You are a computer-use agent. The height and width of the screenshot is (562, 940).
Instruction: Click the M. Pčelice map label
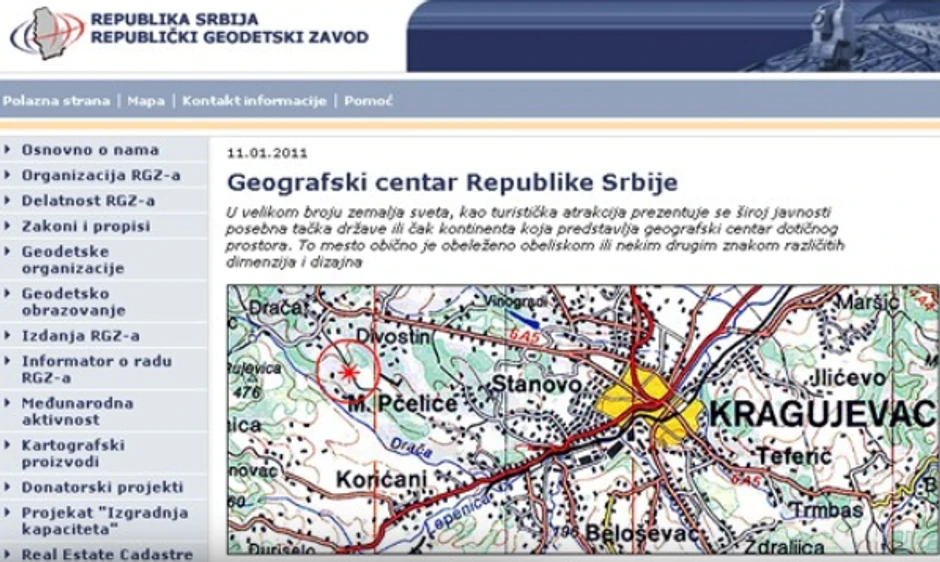pyautogui.click(x=403, y=404)
